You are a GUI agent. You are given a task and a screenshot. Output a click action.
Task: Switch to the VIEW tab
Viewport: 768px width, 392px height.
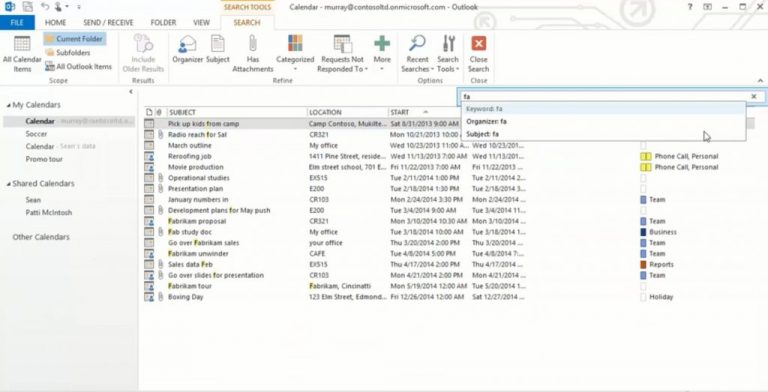201,23
